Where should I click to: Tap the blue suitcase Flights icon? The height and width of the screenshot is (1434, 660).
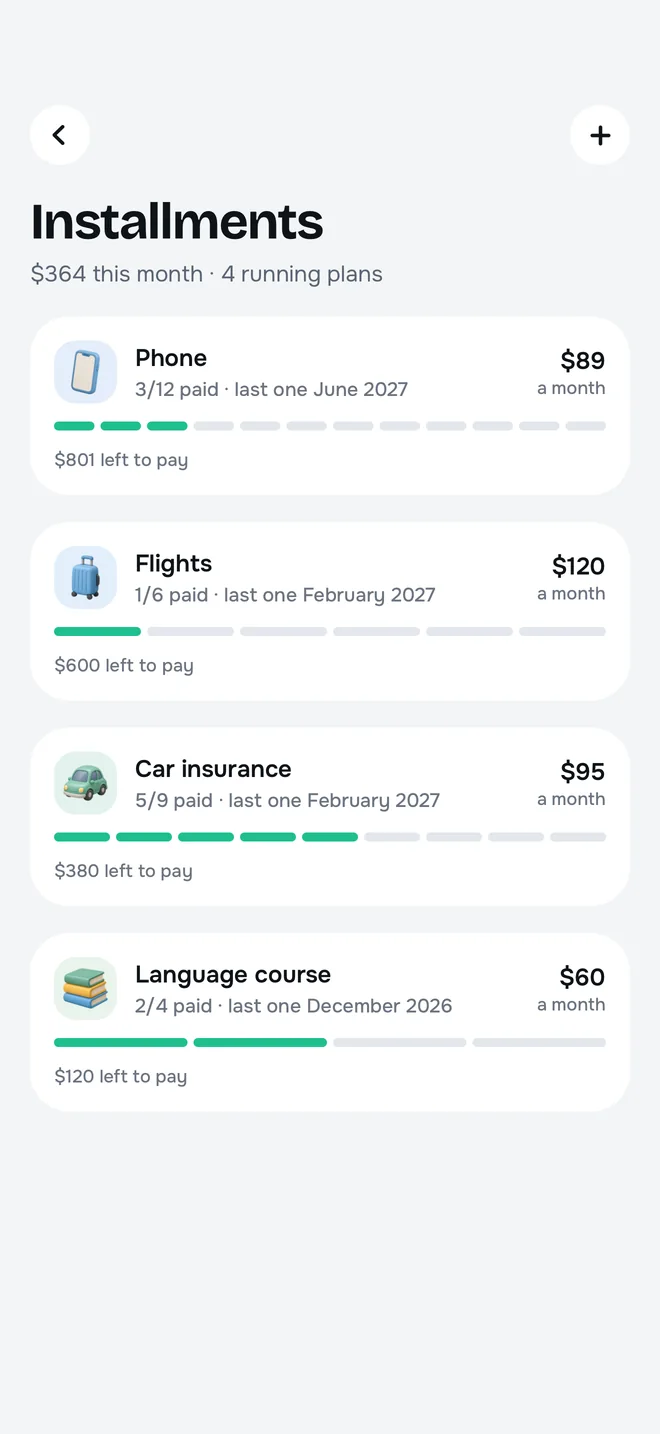(x=85, y=578)
